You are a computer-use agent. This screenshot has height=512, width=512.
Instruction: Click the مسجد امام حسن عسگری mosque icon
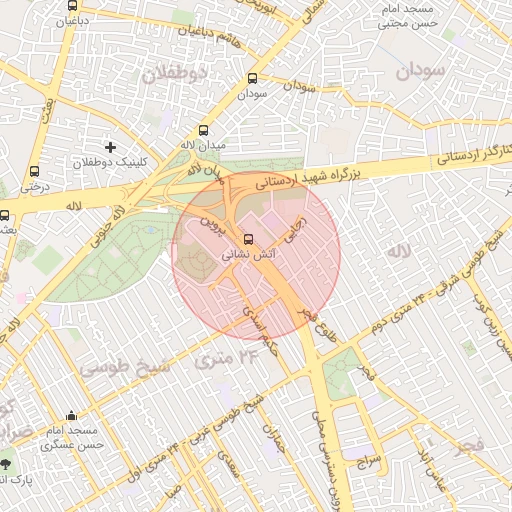(x=71, y=416)
